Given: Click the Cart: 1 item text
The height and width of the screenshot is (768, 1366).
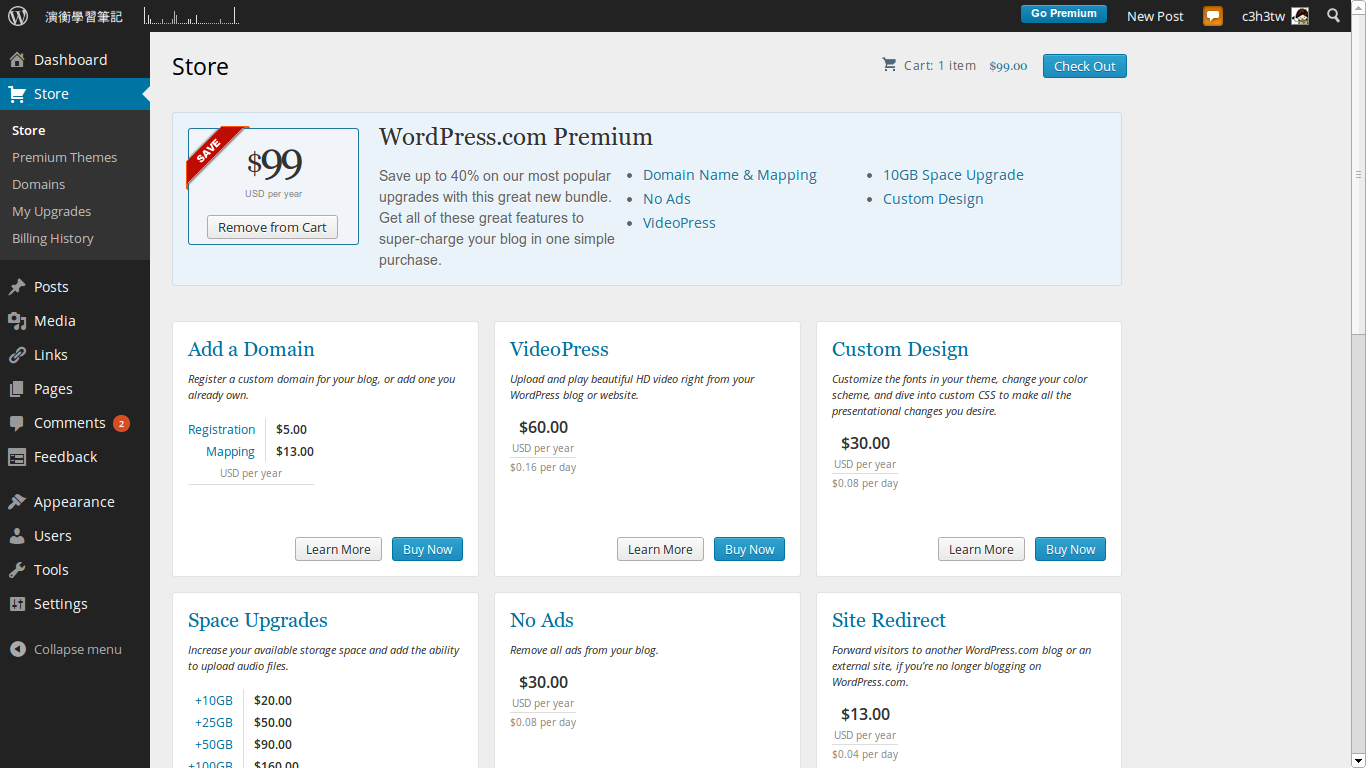Looking at the screenshot, I should coord(940,66).
